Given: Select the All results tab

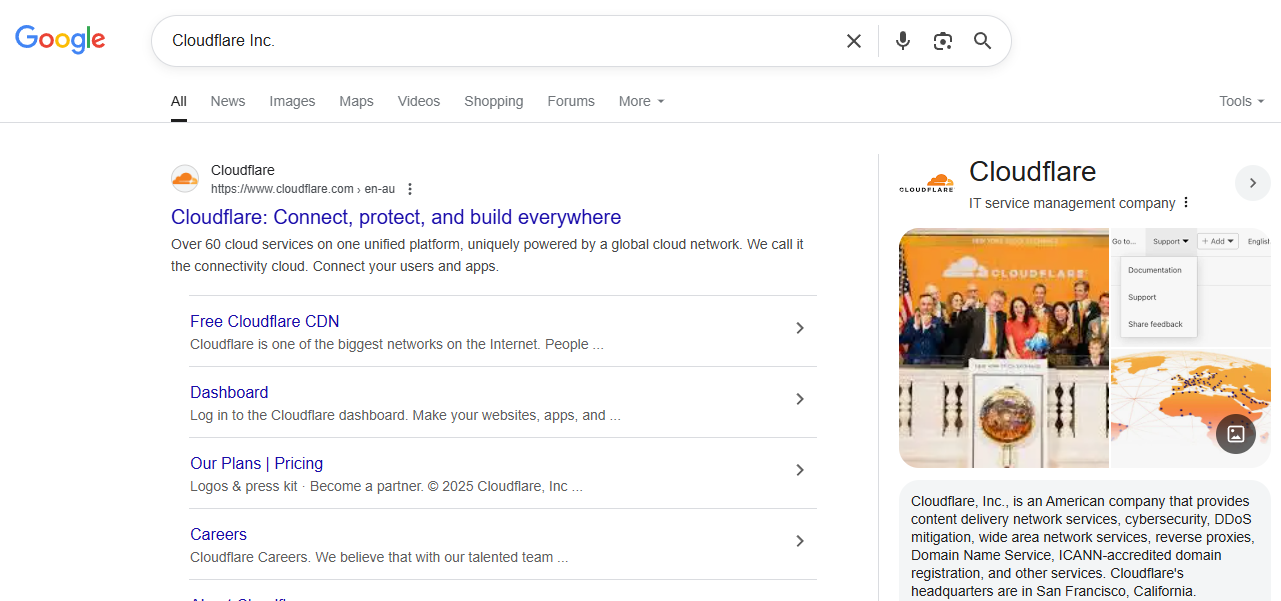Looking at the screenshot, I should pos(179,101).
